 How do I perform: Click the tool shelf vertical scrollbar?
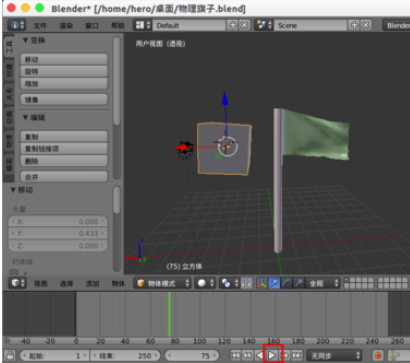pos(116,81)
